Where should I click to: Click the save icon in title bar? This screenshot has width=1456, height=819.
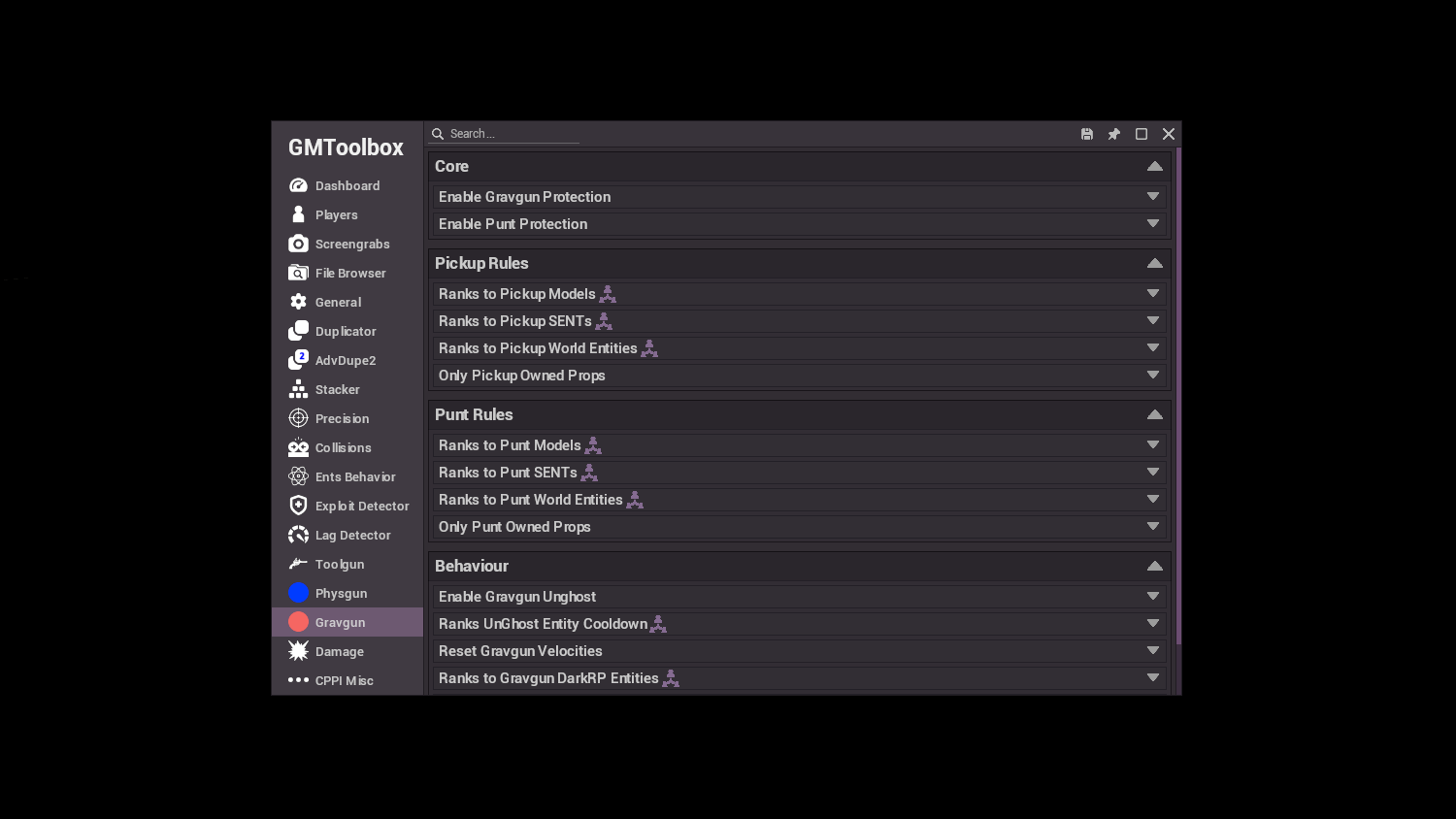pos(1087,134)
